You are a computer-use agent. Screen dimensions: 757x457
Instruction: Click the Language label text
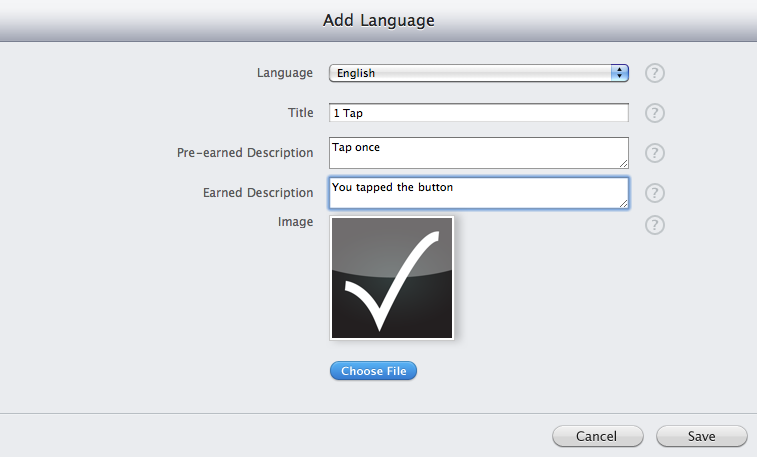click(x=285, y=73)
